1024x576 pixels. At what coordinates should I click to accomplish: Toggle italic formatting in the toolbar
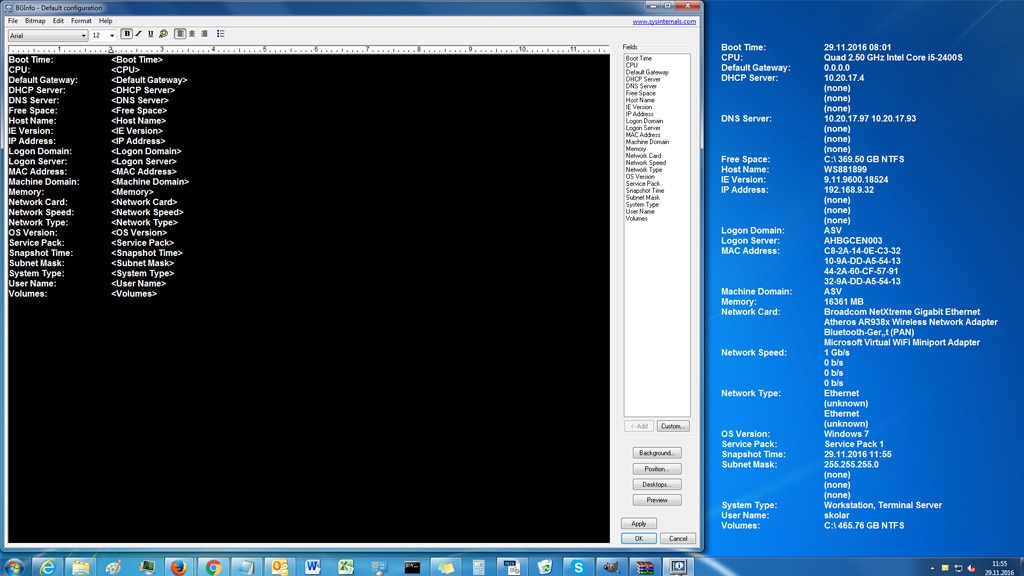pyautogui.click(x=138, y=34)
